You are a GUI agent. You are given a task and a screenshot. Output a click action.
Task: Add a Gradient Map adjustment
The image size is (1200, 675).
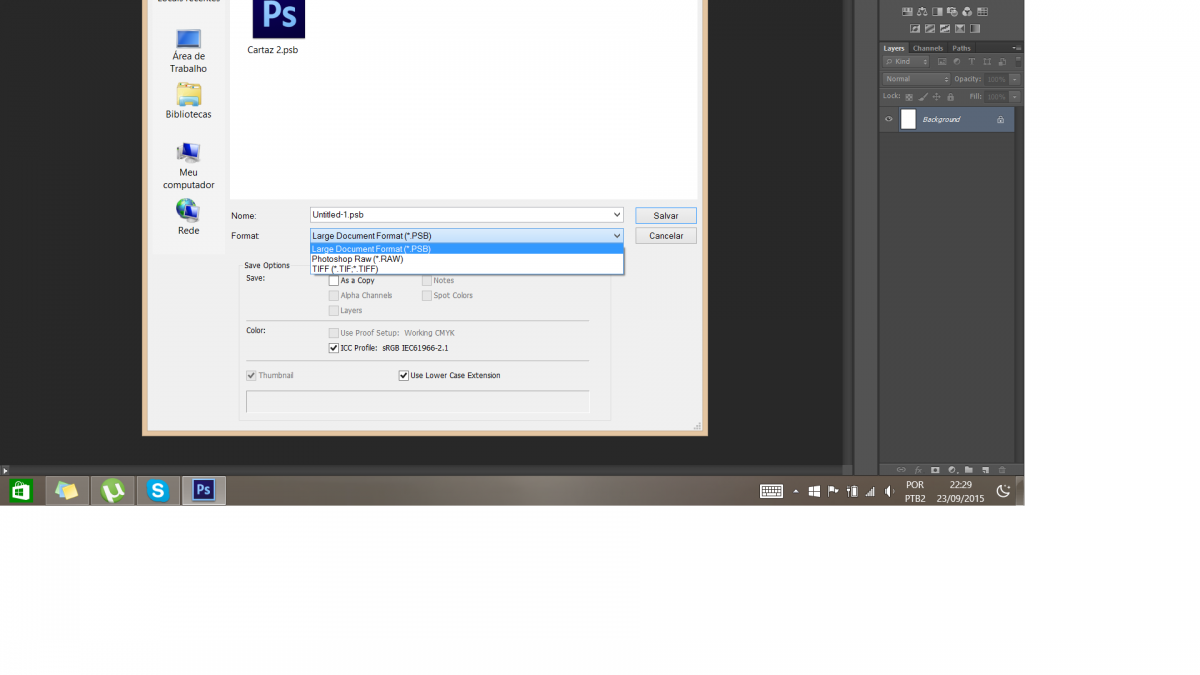coord(975,29)
